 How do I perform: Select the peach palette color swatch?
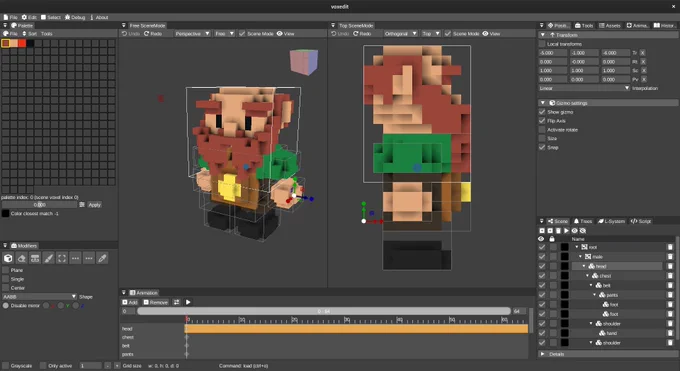point(14,43)
